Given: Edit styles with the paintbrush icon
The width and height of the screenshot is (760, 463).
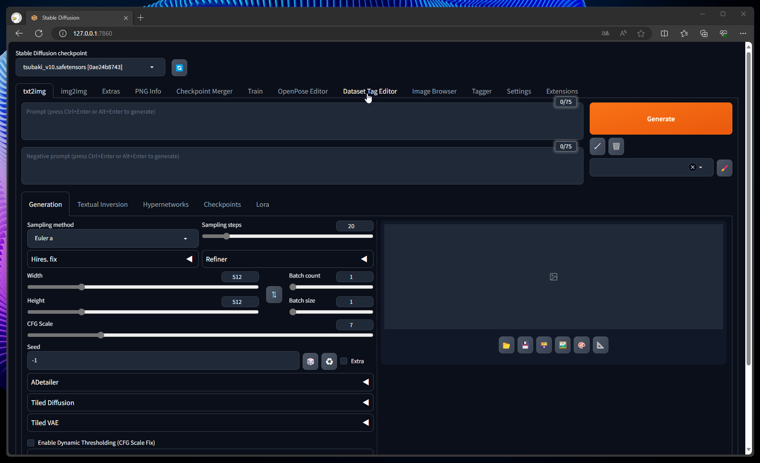Looking at the screenshot, I should pos(724,168).
